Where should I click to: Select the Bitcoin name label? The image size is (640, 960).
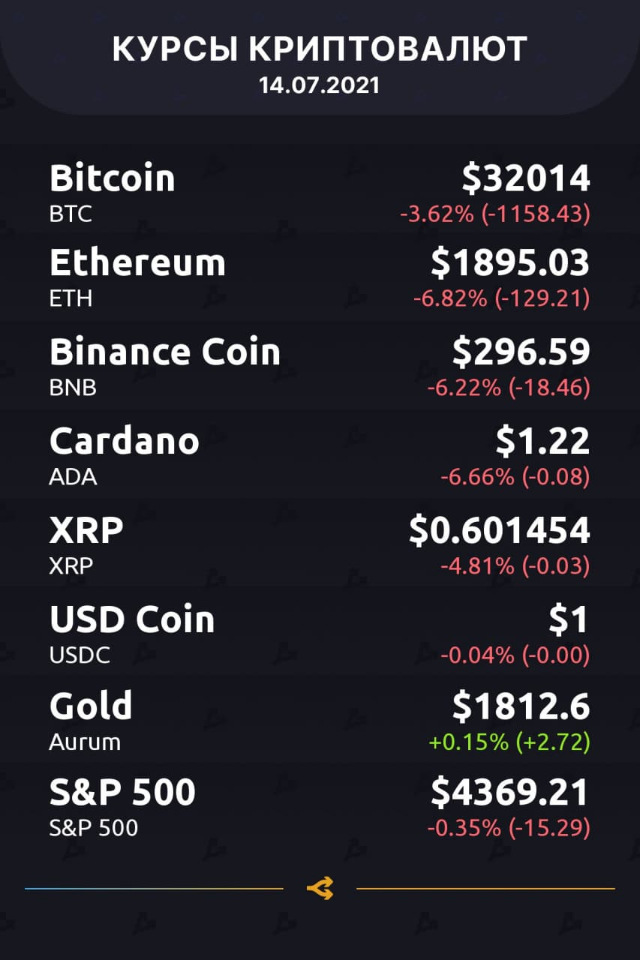click(x=112, y=178)
